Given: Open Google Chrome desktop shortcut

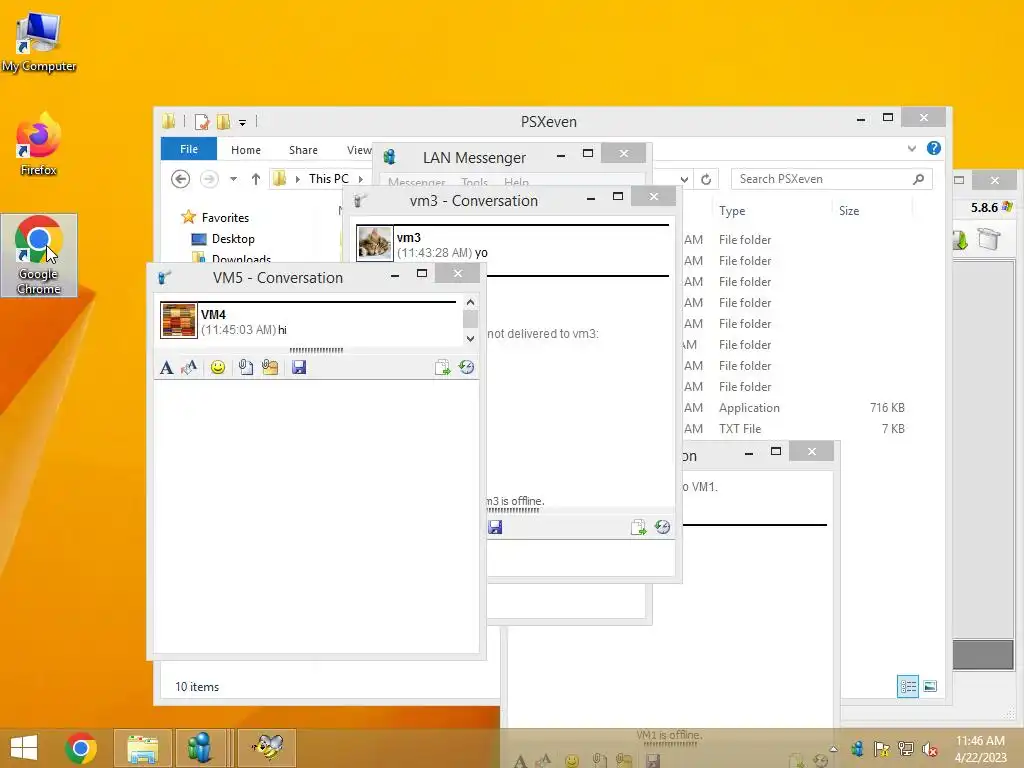Looking at the screenshot, I should click(x=39, y=255).
